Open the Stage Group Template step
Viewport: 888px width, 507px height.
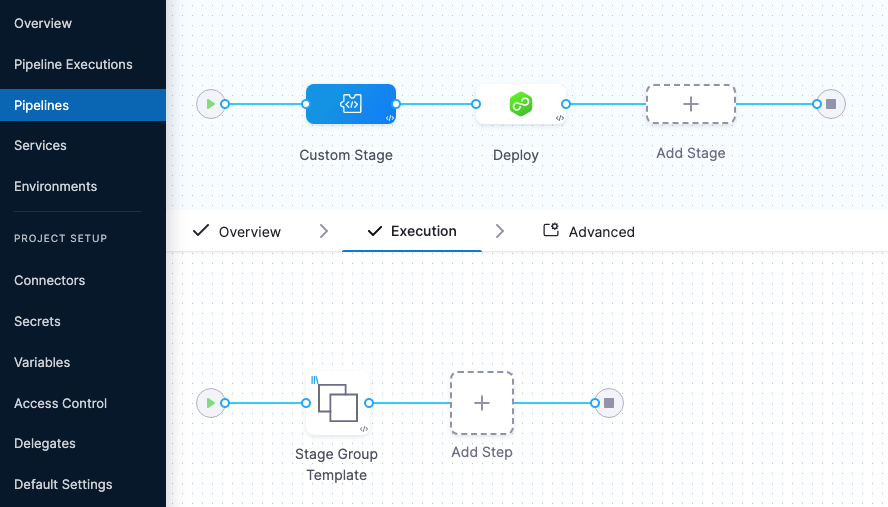tap(337, 403)
